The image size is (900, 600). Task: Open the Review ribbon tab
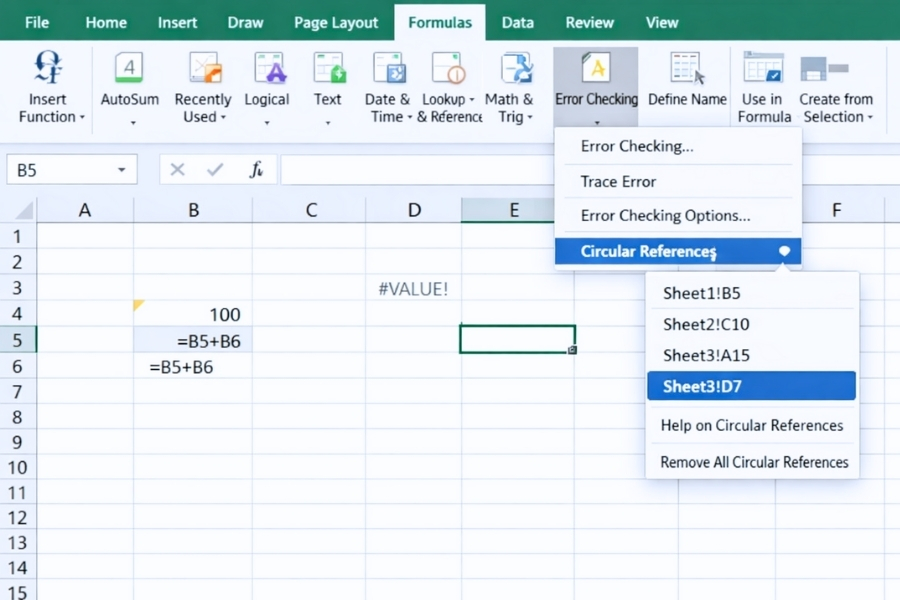589,22
